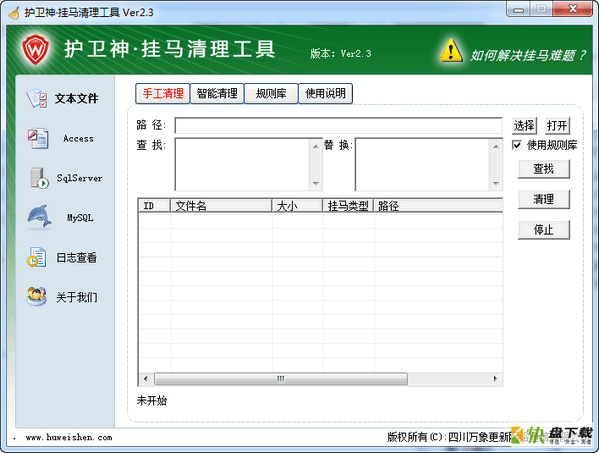Click the 清理 clean button
Viewport: 599px width, 453px height.
pyautogui.click(x=544, y=199)
